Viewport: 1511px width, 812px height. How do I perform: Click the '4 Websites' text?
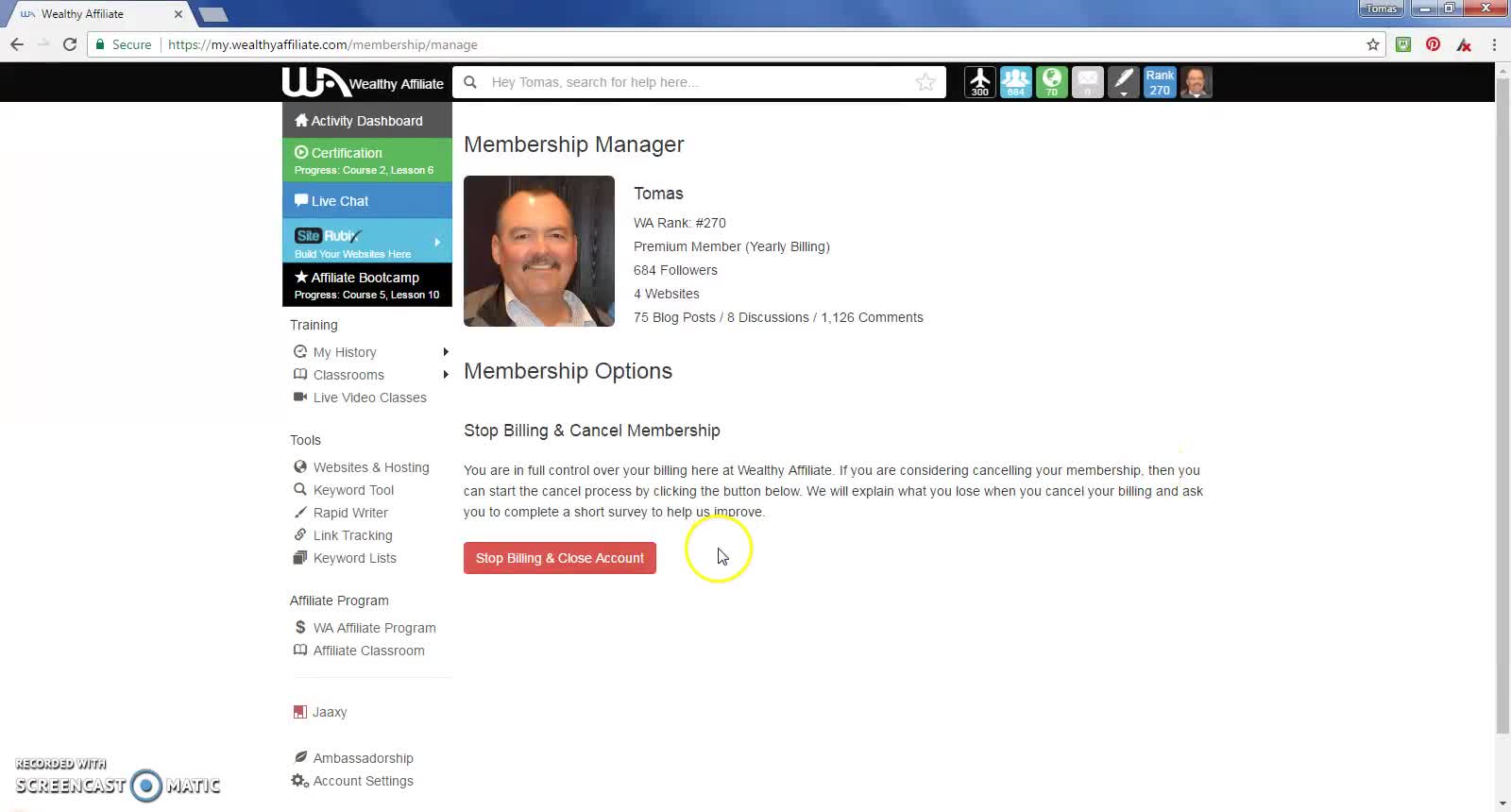[667, 294]
